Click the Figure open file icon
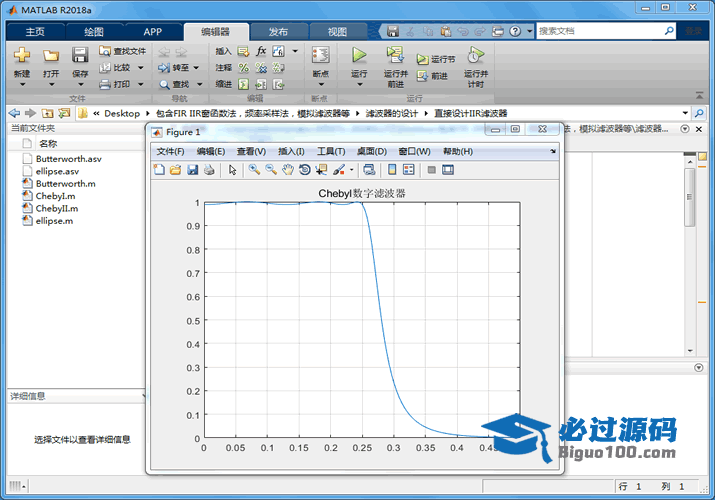 (x=176, y=170)
